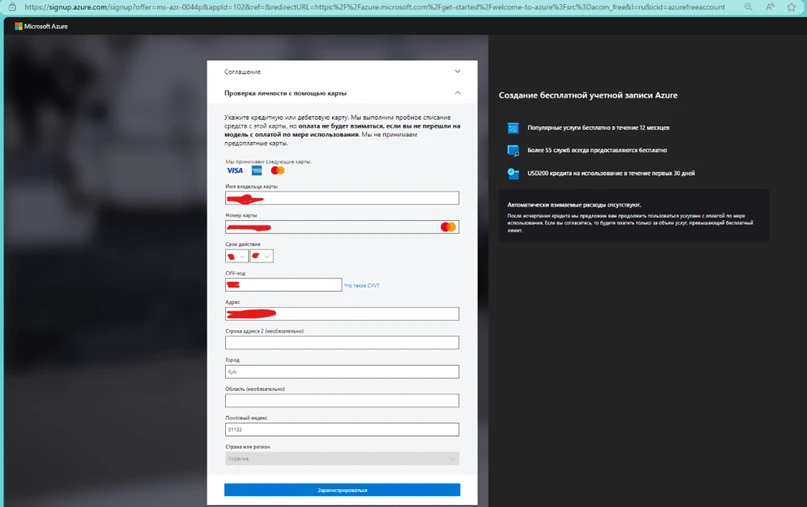Viewport: 807px width, 507px height.
Task: Expand the Соглашение section chevron
Action: click(458, 72)
